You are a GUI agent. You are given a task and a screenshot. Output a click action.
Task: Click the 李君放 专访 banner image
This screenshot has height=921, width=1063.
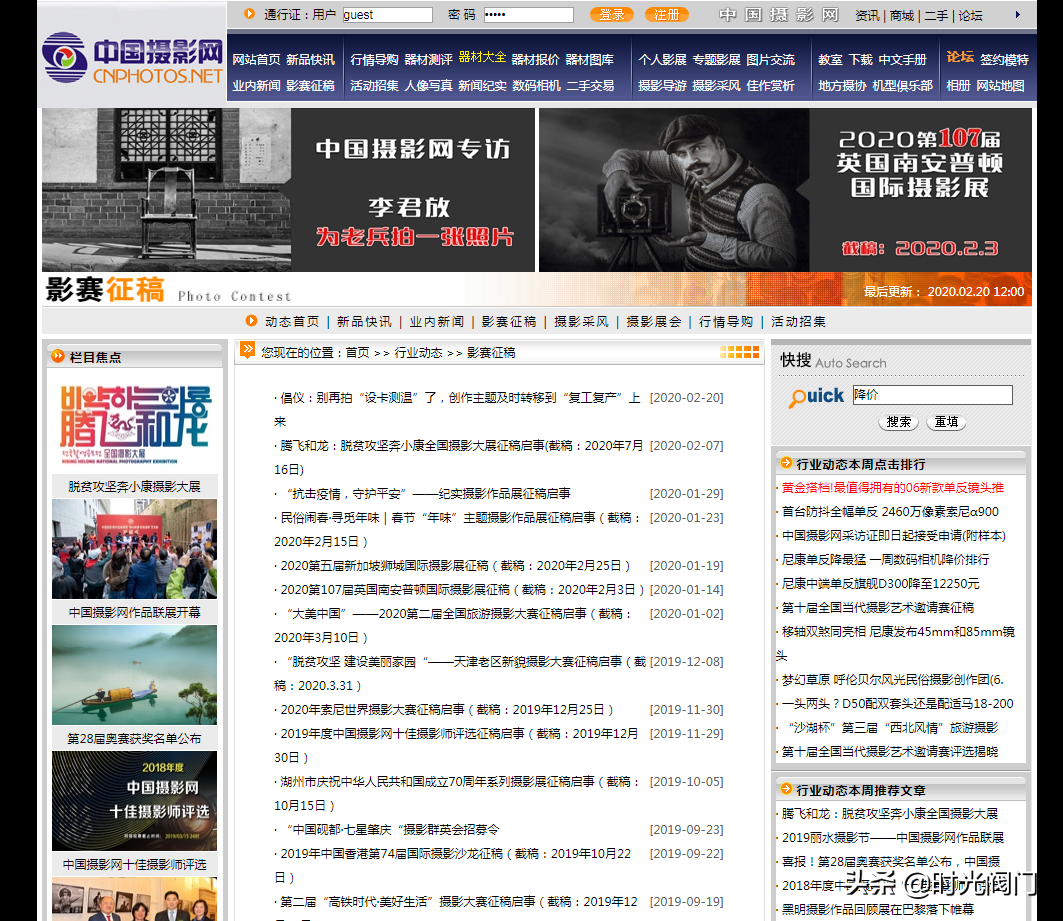(288, 190)
